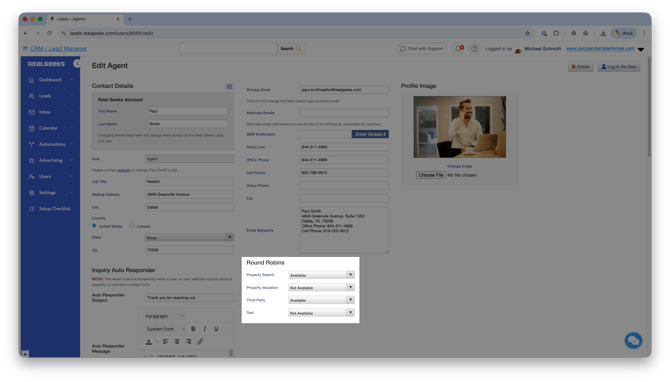Expand the account dropdown arrow

pos(641,50)
